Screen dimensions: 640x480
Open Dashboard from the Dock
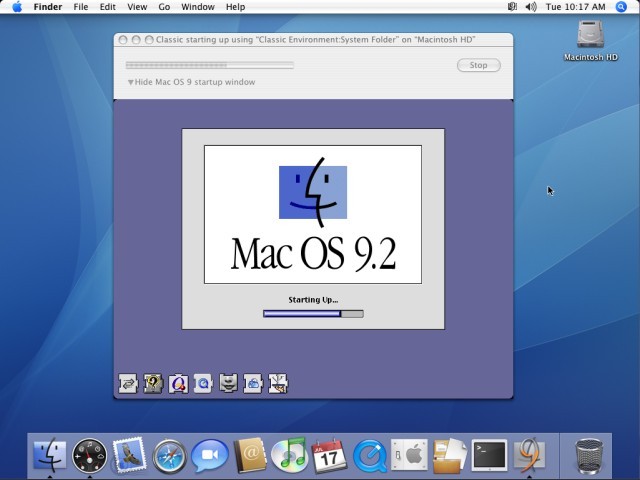89,456
